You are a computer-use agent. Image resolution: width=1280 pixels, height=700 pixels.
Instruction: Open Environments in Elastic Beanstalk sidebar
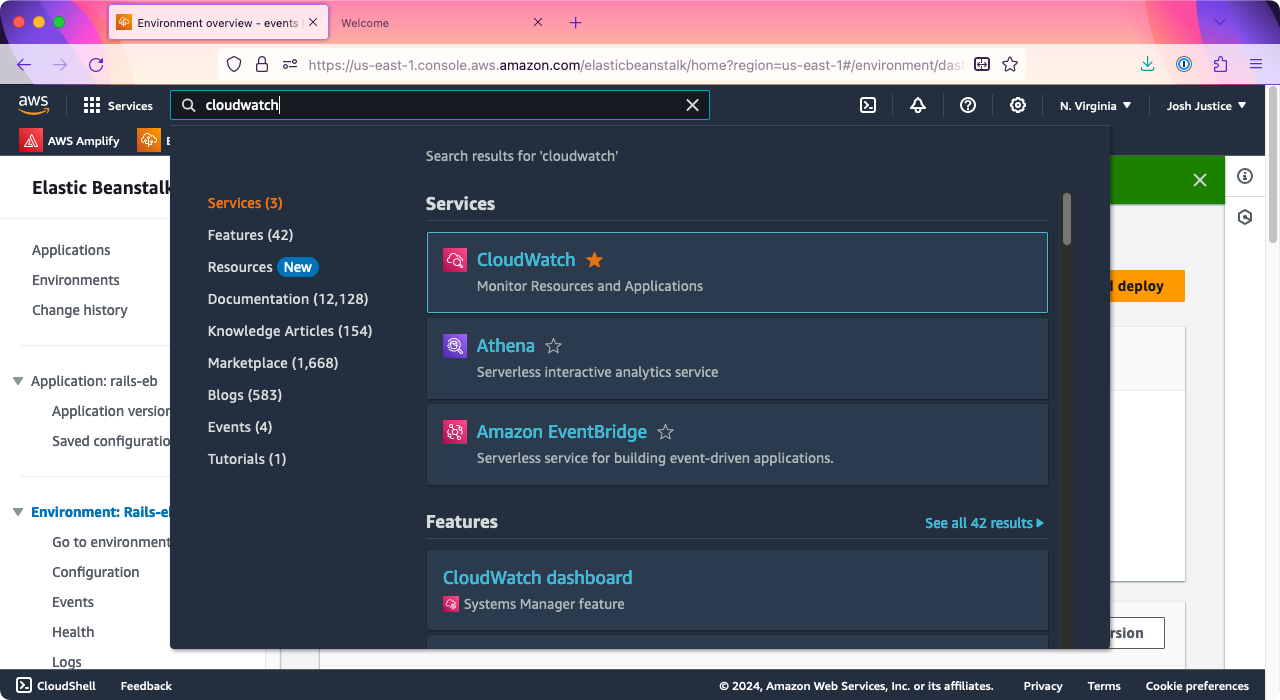pos(76,280)
